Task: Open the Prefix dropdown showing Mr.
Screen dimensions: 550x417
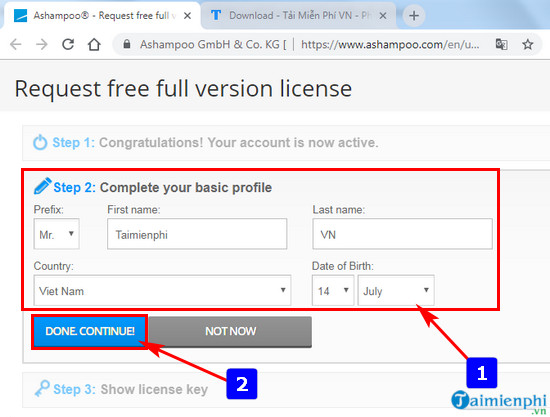Action: tap(56, 234)
